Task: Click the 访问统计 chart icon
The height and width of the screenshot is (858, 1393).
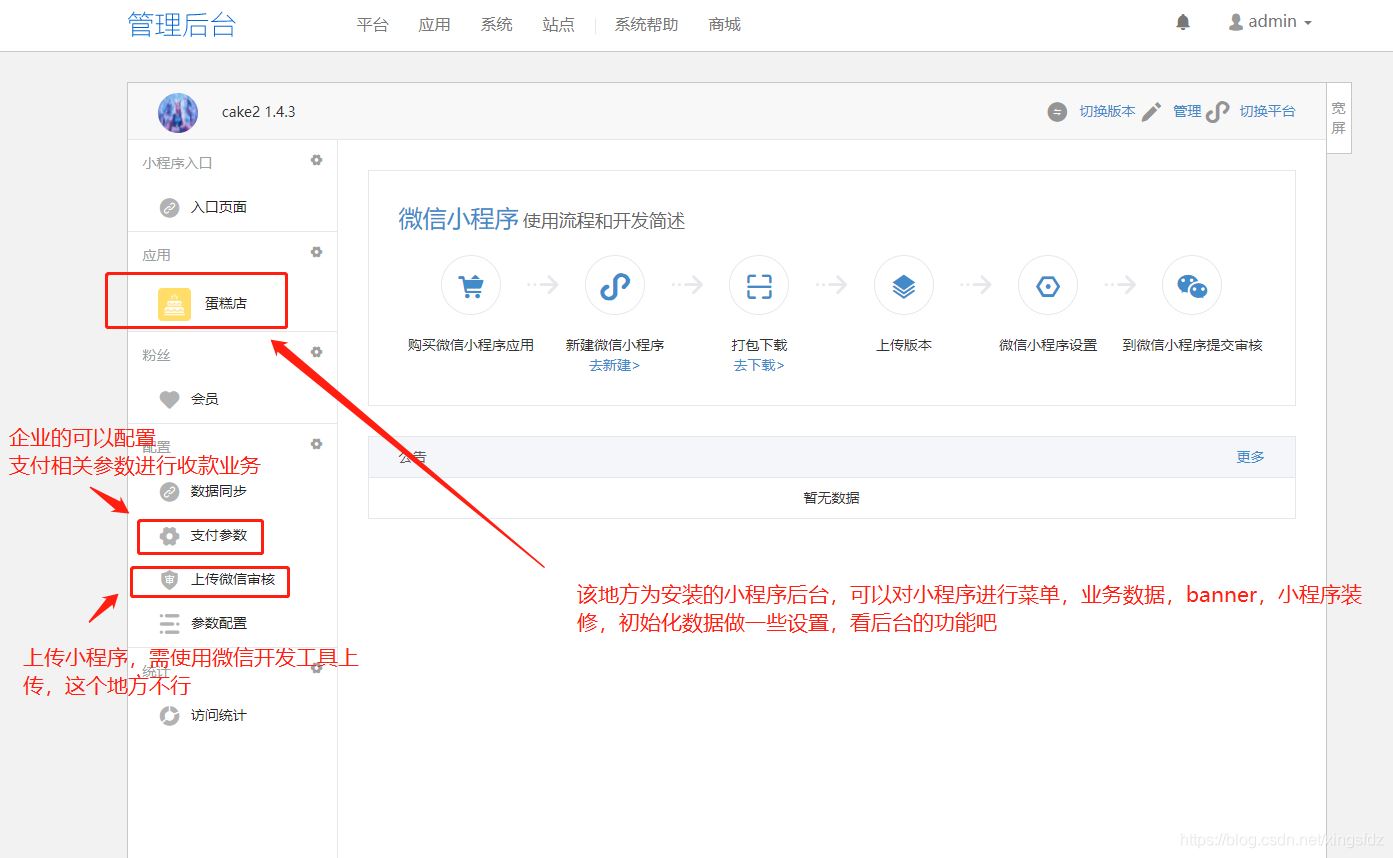Action: [x=170, y=716]
